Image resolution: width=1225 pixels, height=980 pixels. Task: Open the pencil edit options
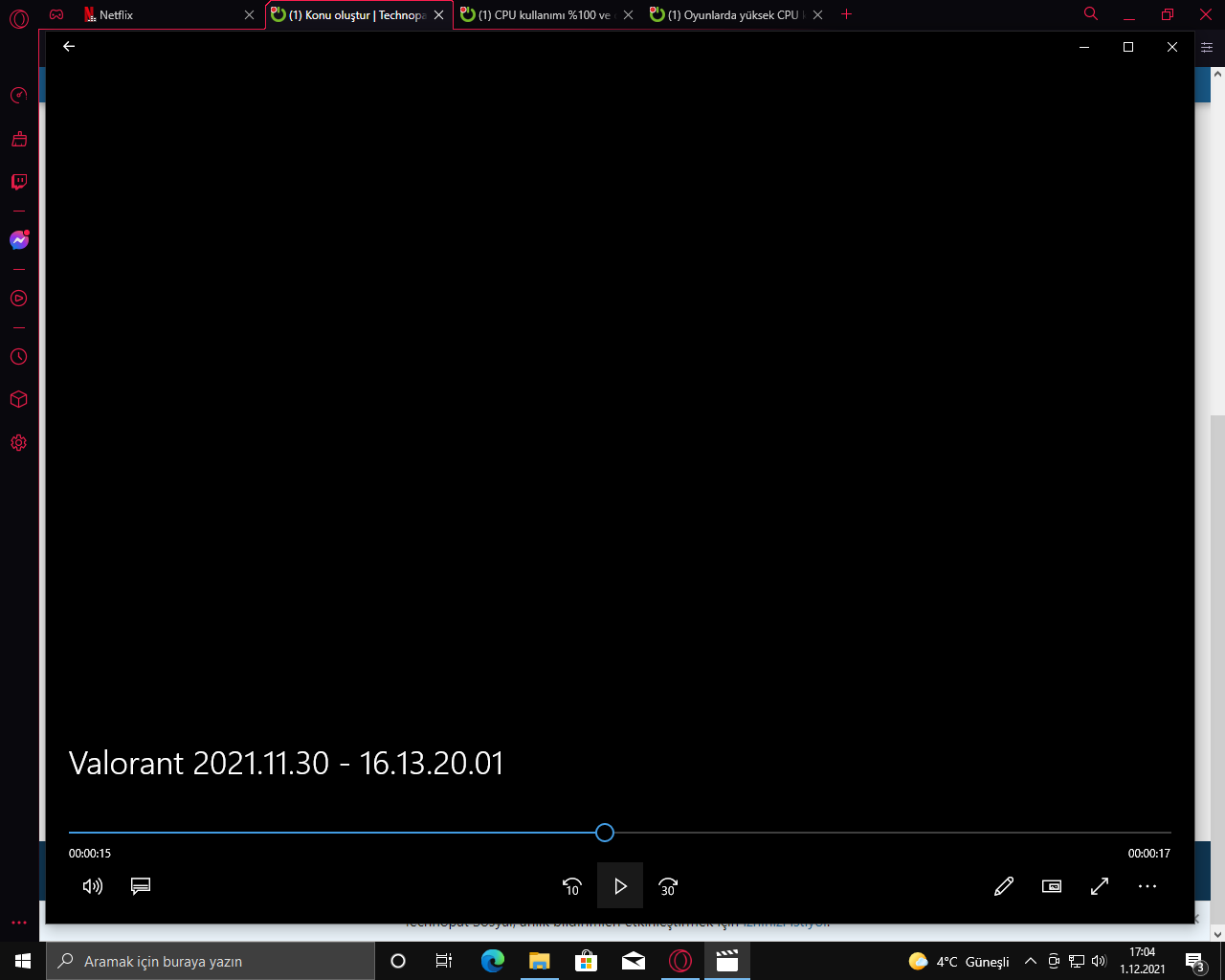coord(1004,886)
